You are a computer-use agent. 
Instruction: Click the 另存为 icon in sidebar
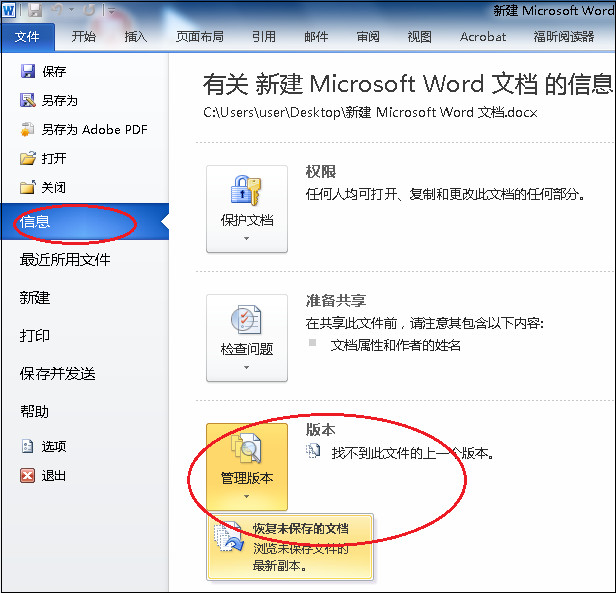pyautogui.click(x=28, y=100)
